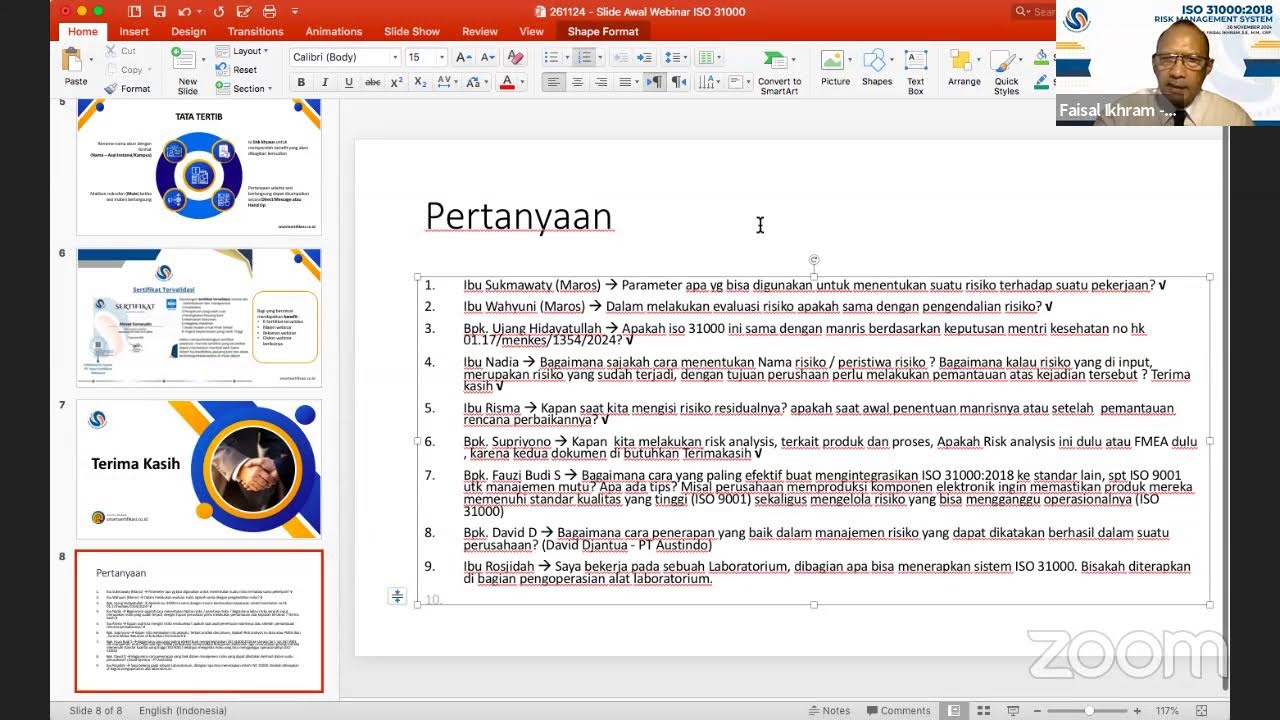This screenshot has height=720, width=1280.
Task: Click the red font color swatch
Action: pos(507,82)
